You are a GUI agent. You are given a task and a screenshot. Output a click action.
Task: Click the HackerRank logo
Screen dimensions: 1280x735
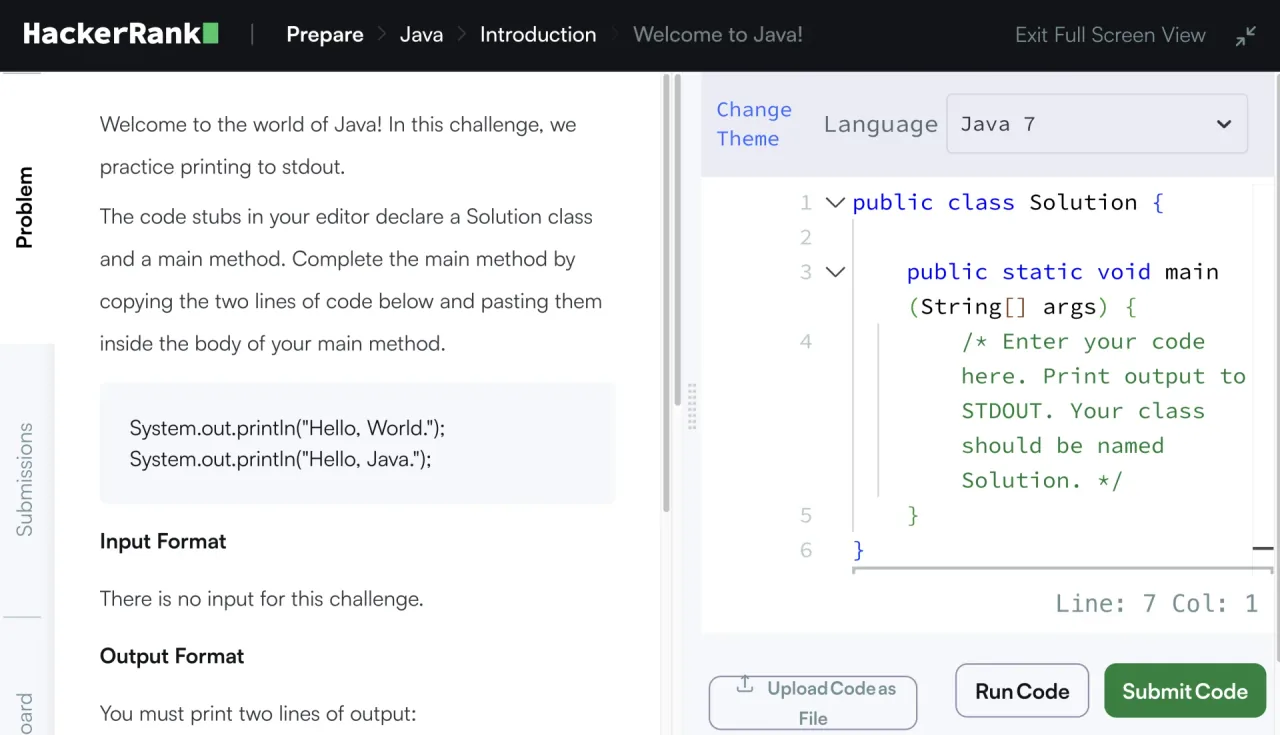121,34
